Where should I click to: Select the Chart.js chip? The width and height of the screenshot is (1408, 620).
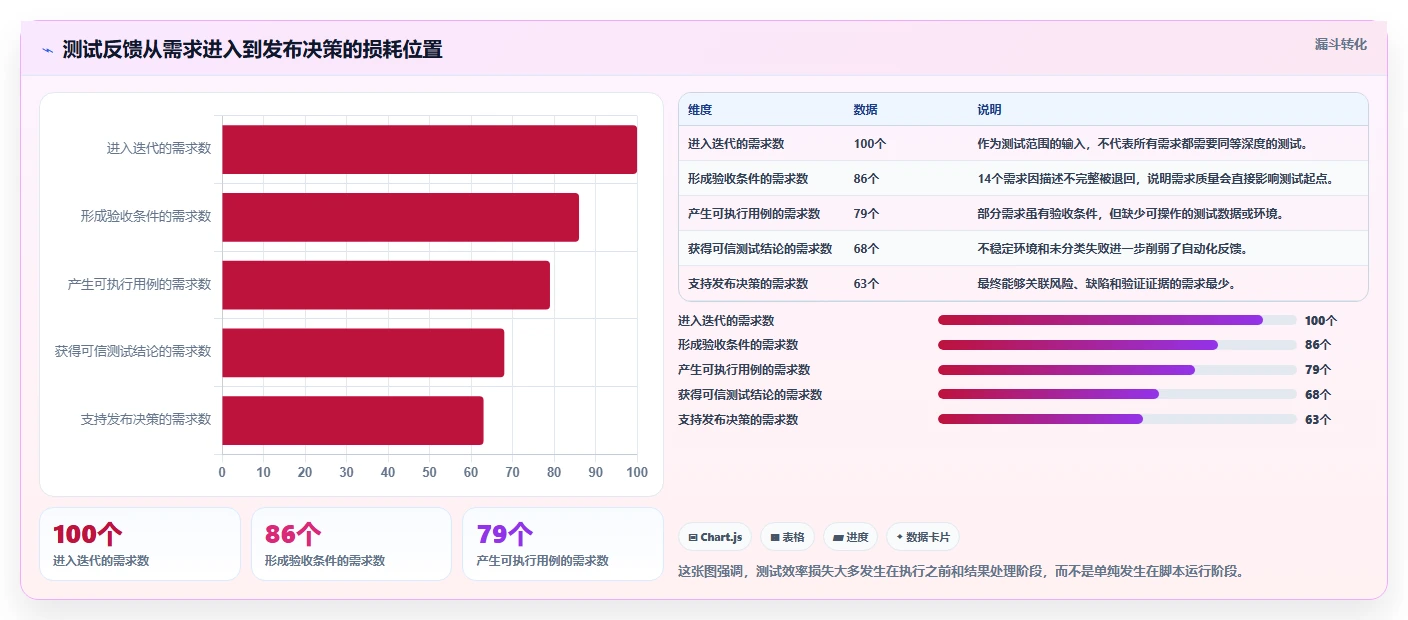(x=715, y=537)
